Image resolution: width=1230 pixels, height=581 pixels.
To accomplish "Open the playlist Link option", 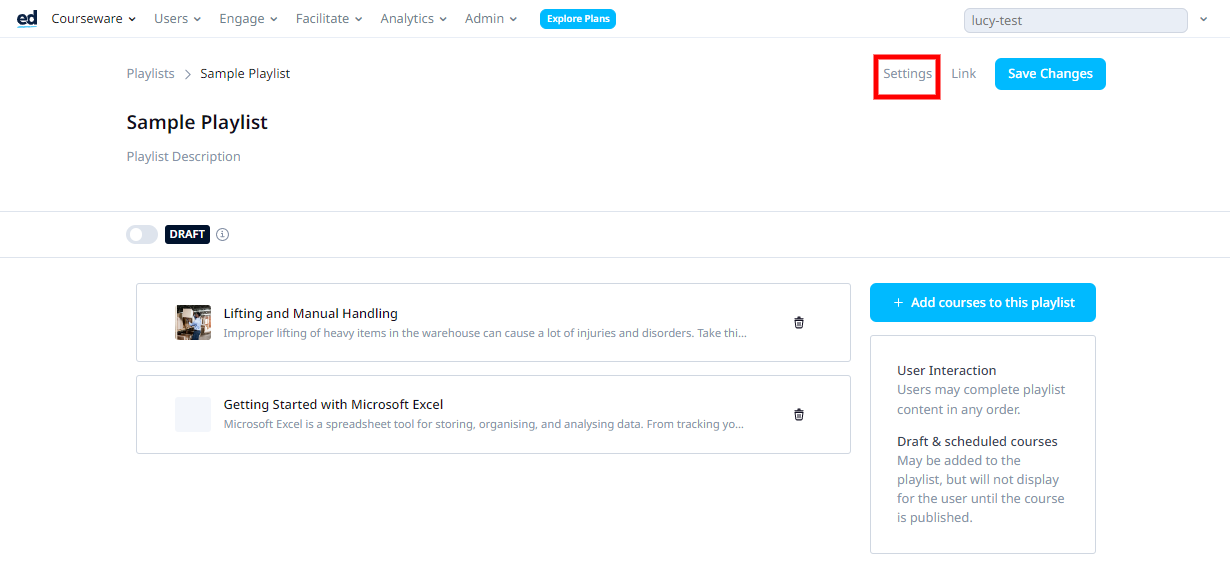I will coord(964,74).
